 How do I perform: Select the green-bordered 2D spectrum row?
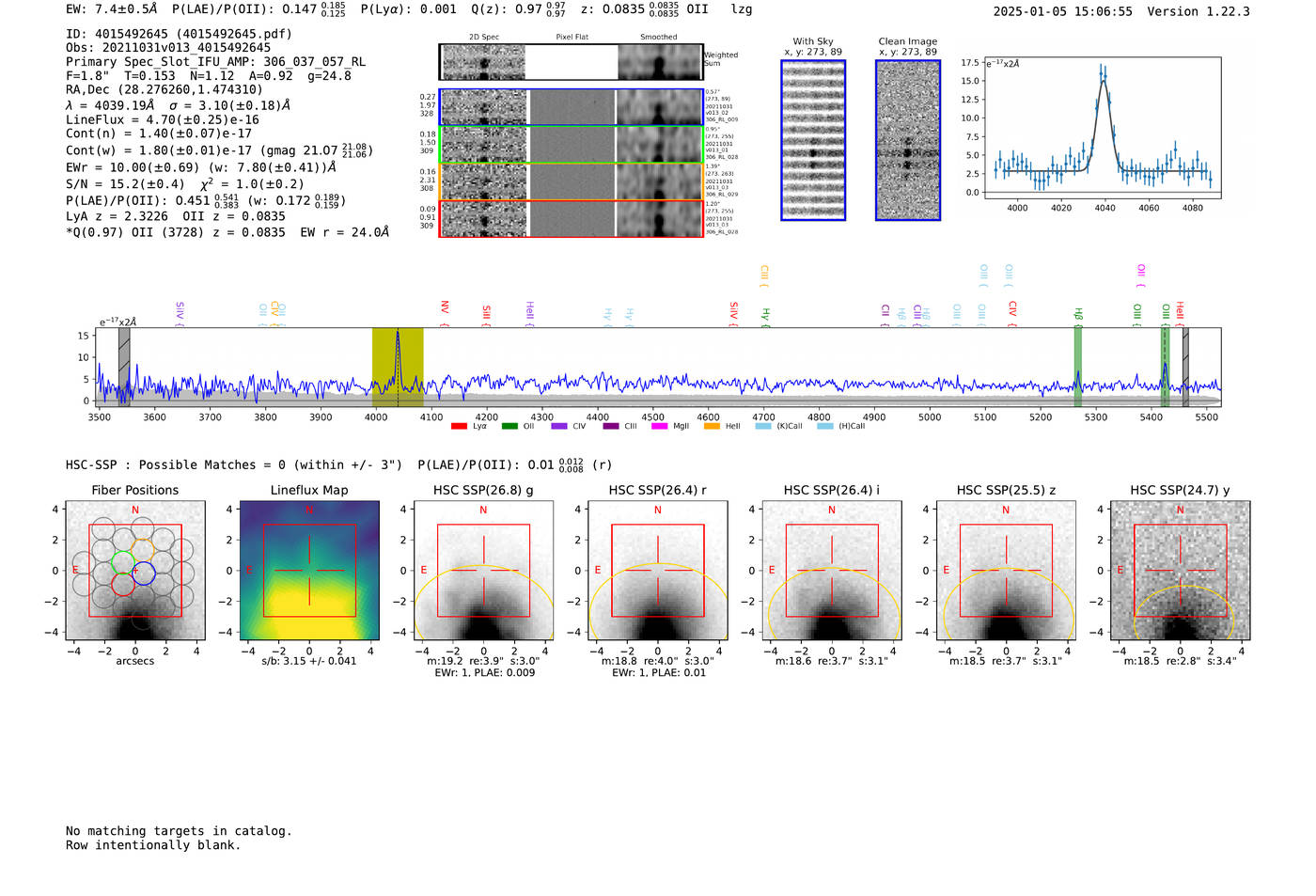[572, 144]
